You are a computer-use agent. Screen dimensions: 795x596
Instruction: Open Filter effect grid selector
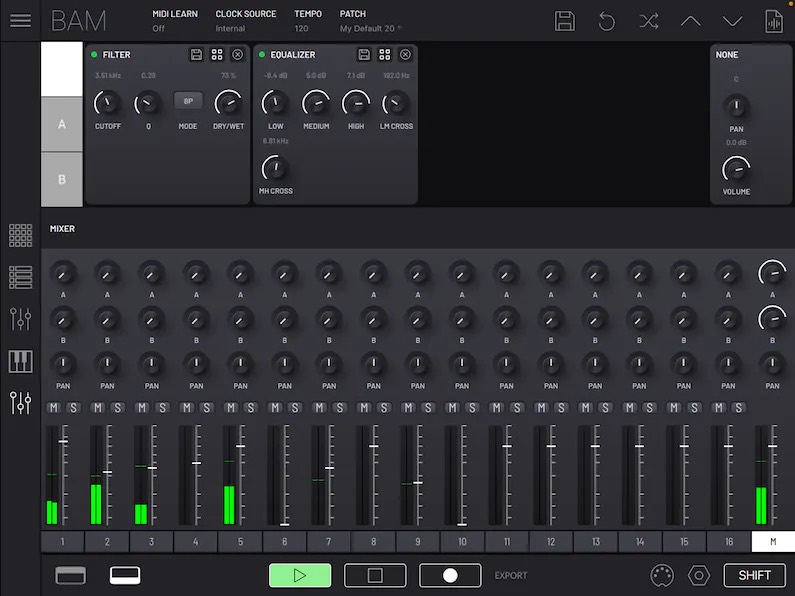point(217,54)
